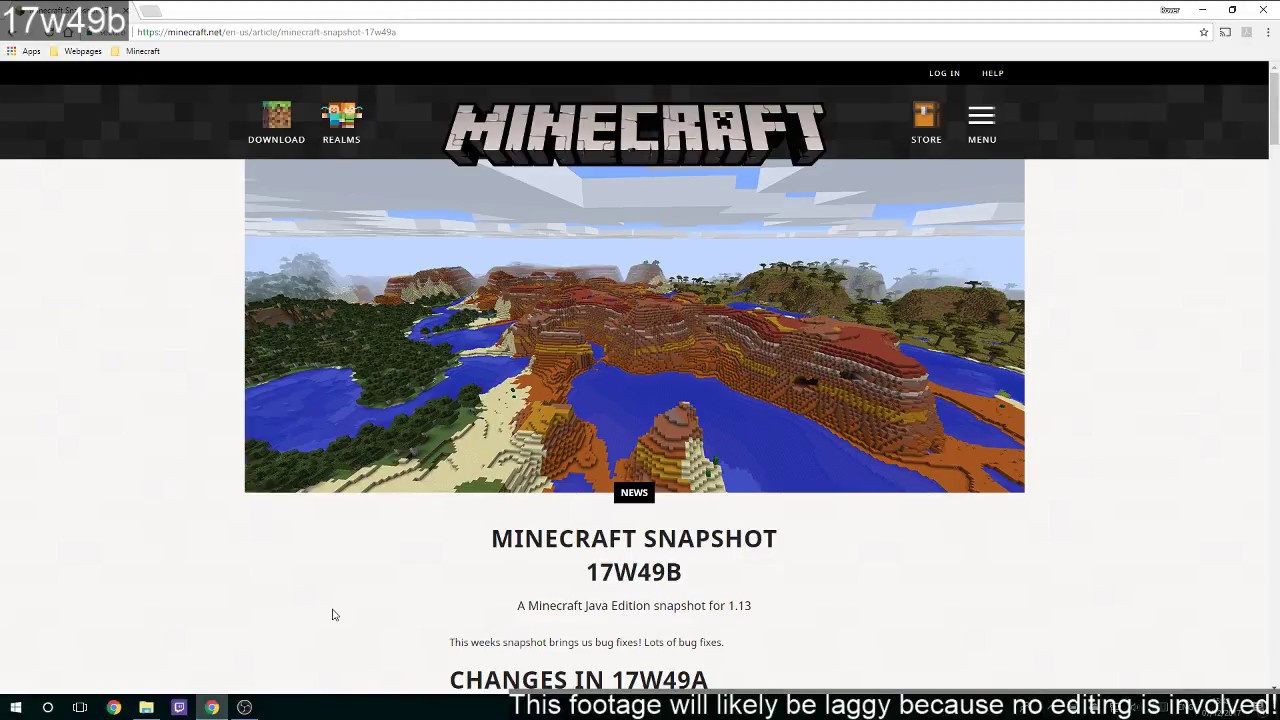Open the Minecraft bookmark folder
Image resolution: width=1280 pixels, height=720 pixels.
coord(136,51)
